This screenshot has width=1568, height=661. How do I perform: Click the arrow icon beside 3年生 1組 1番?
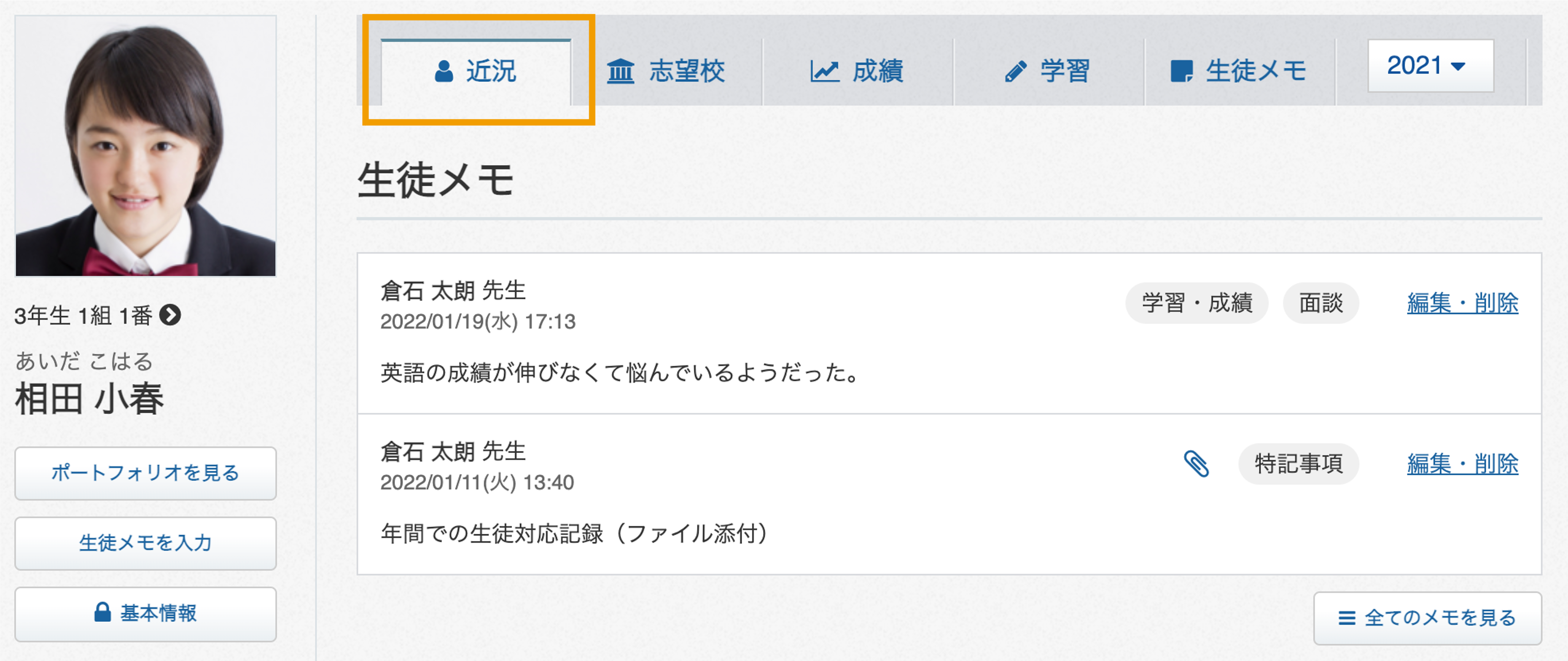pos(170,315)
